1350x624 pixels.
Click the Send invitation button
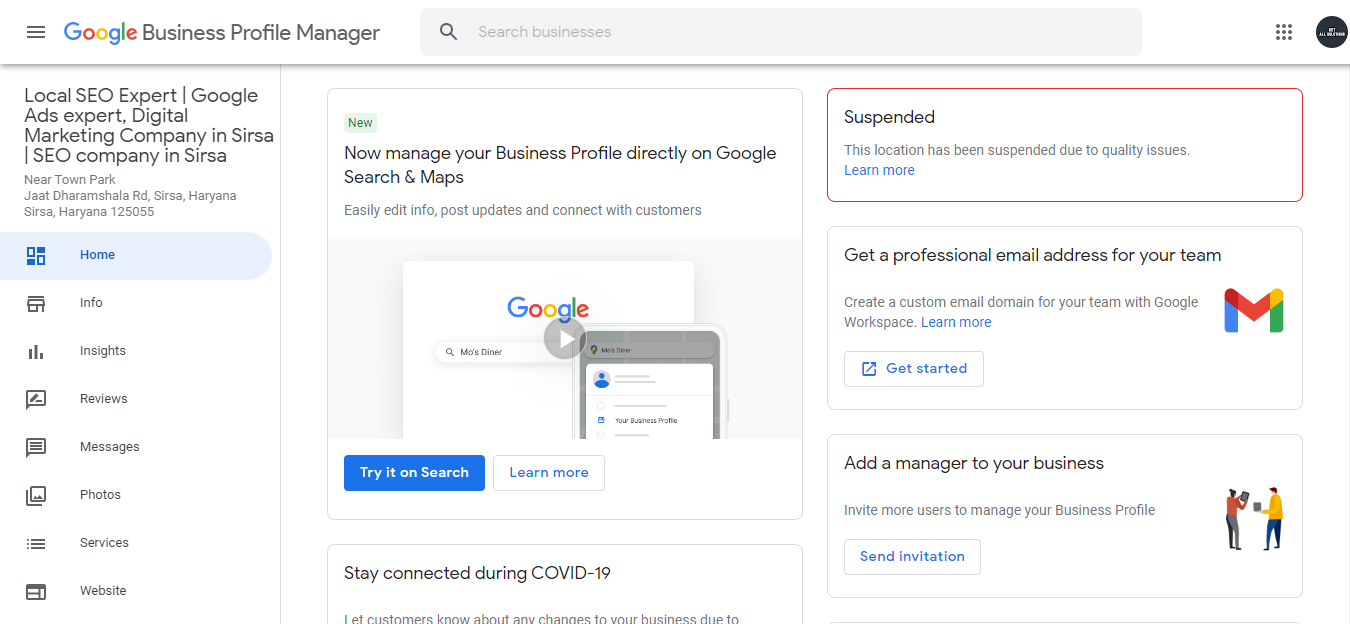pos(912,557)
